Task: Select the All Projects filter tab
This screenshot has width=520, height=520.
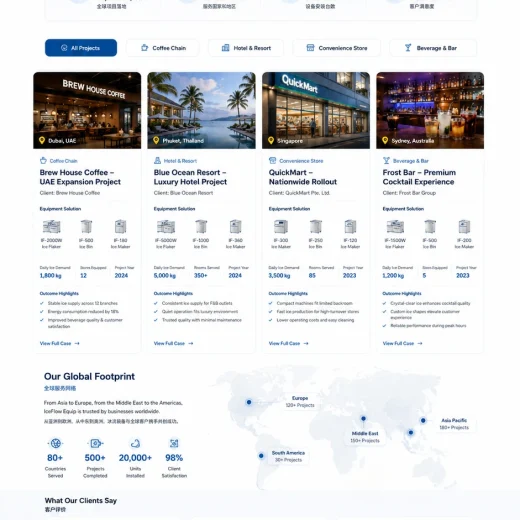Action: click(x=81, y=48)
